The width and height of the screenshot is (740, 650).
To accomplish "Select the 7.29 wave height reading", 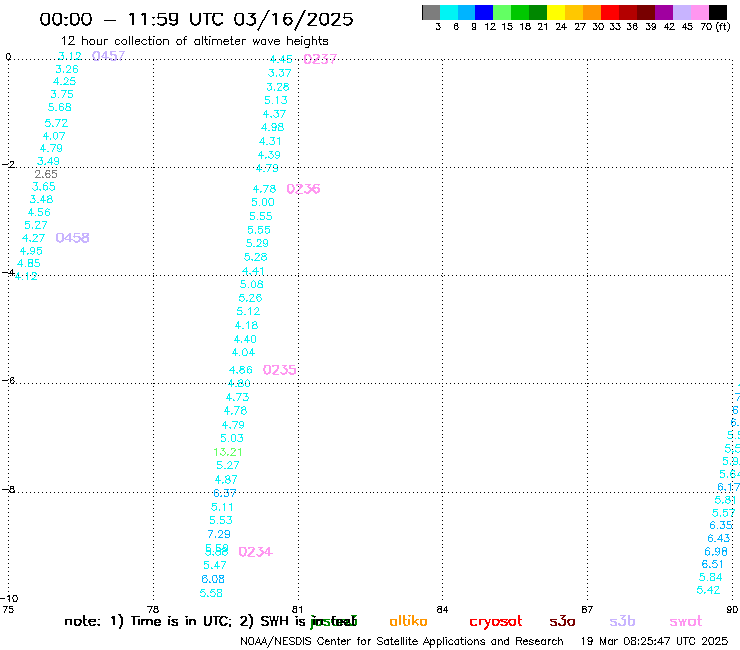I will pos(219,534).
